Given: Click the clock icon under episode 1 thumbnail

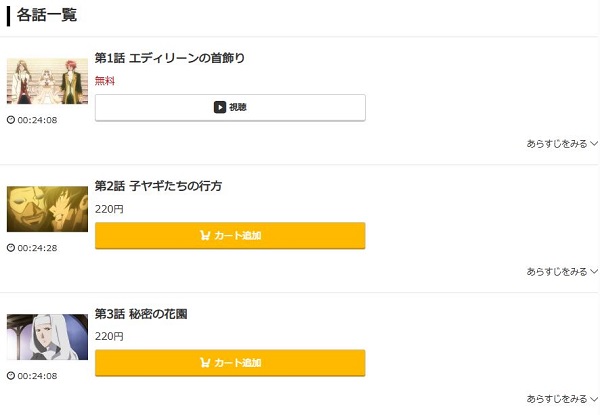Looking at the screenshot, I should click(11, 120).
